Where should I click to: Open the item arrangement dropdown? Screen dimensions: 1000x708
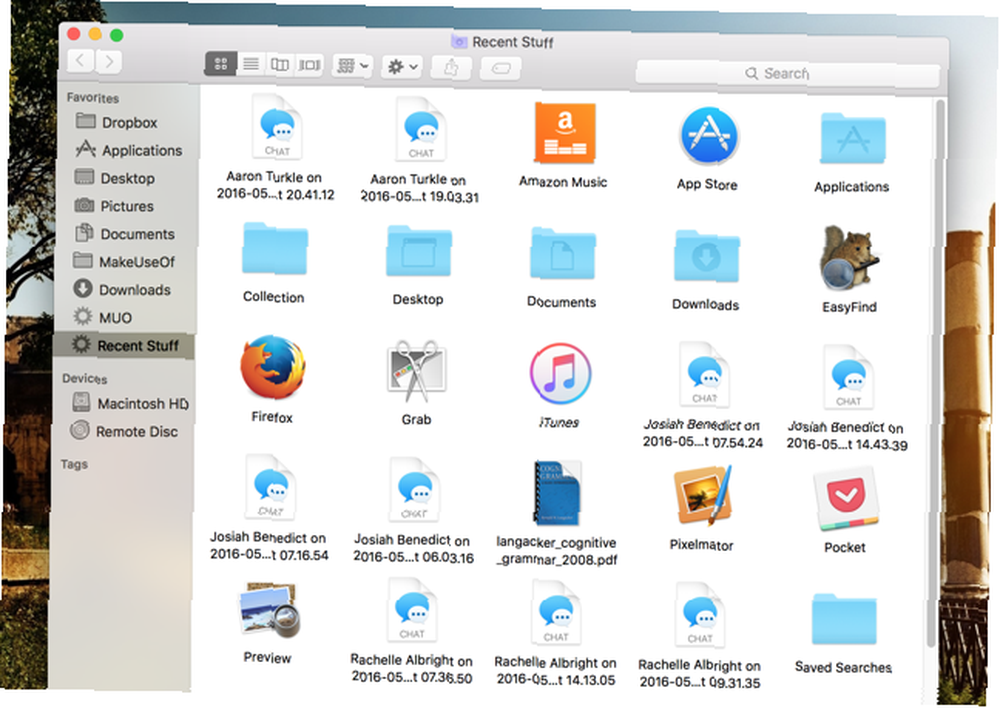[353, 66]
